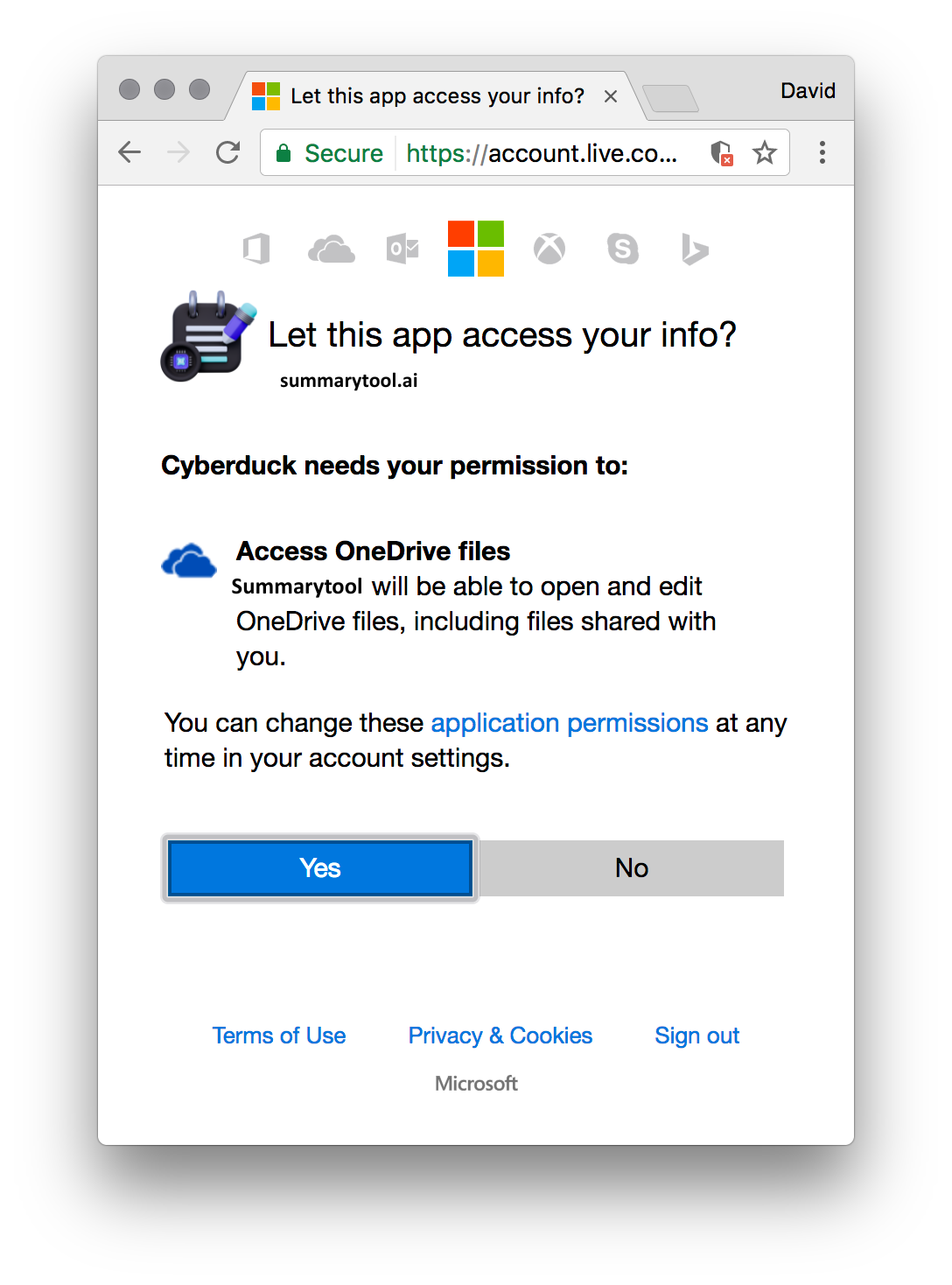This screenshot has width=952, height=1285.
Task: Open the browser three-dot menu
Action: (x=822, y=153)
